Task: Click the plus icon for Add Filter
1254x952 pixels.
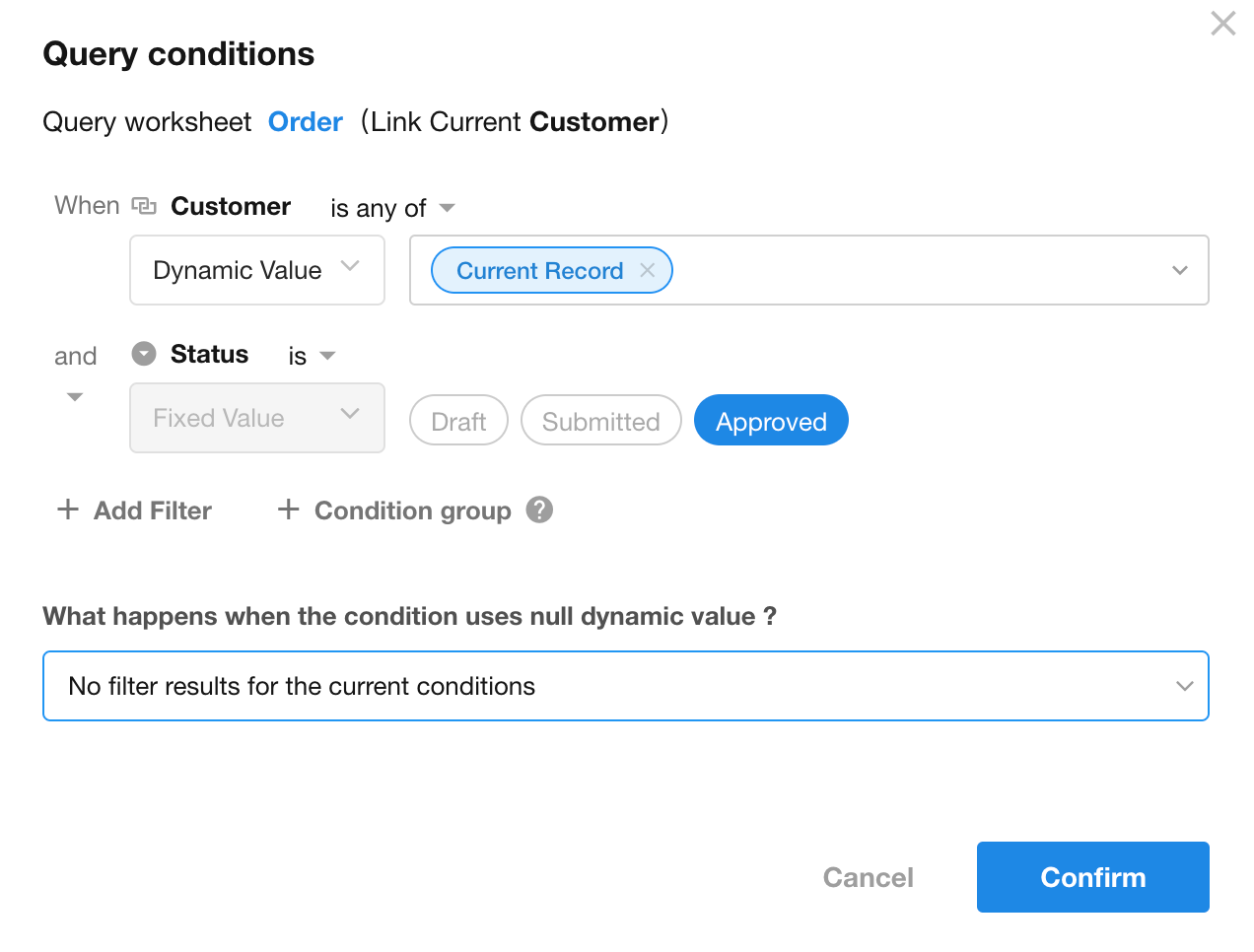Action: 68,510
